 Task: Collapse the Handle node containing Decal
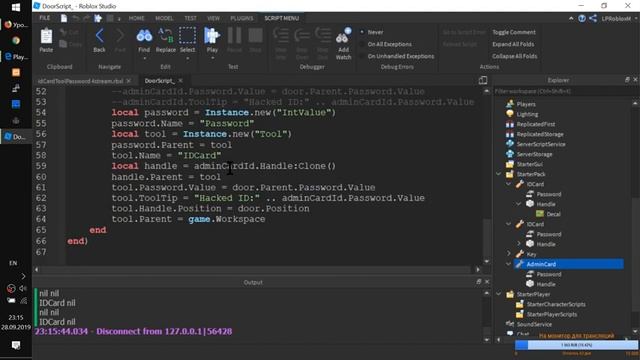coord(519,204)
